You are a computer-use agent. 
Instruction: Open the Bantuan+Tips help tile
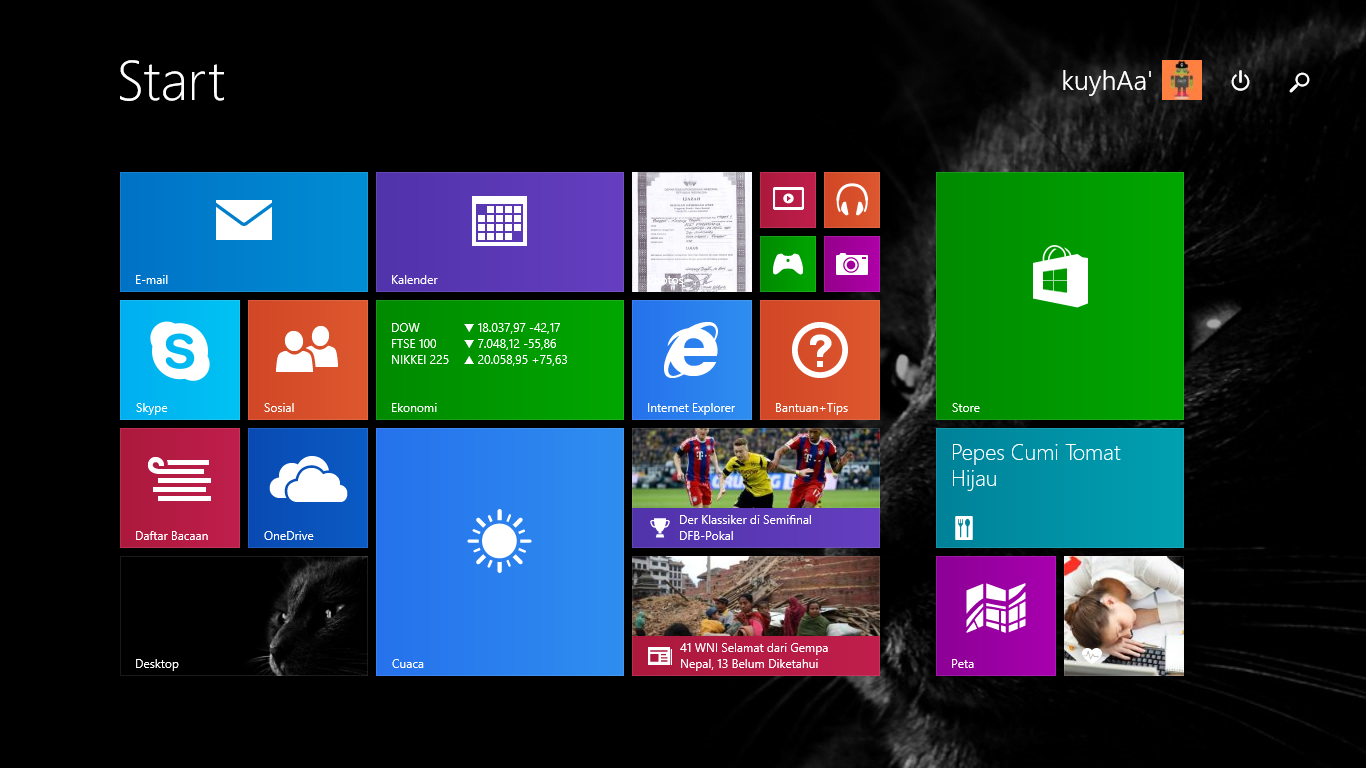(x=820, y=360)
